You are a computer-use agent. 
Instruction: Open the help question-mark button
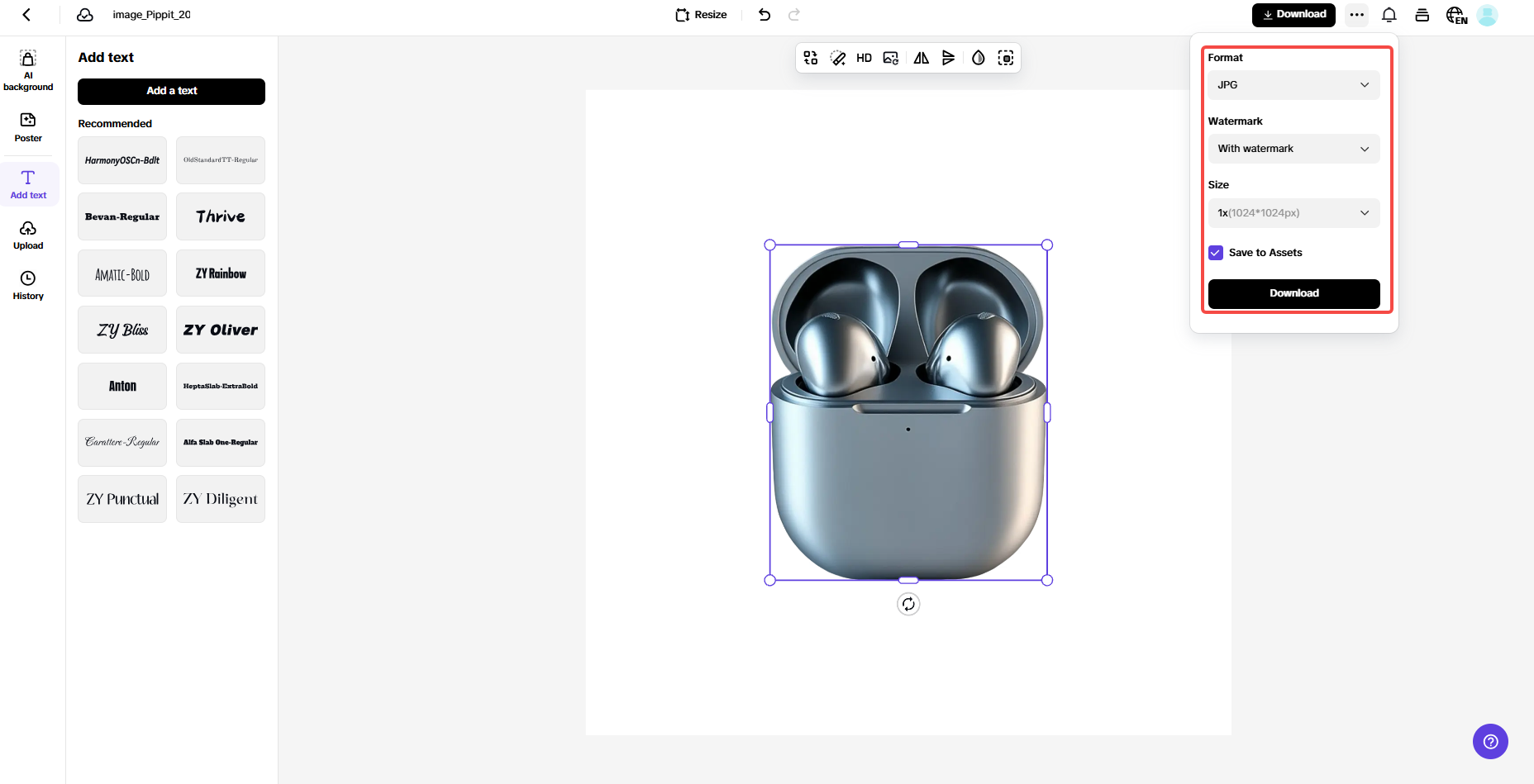click(x=1490, y=742)
